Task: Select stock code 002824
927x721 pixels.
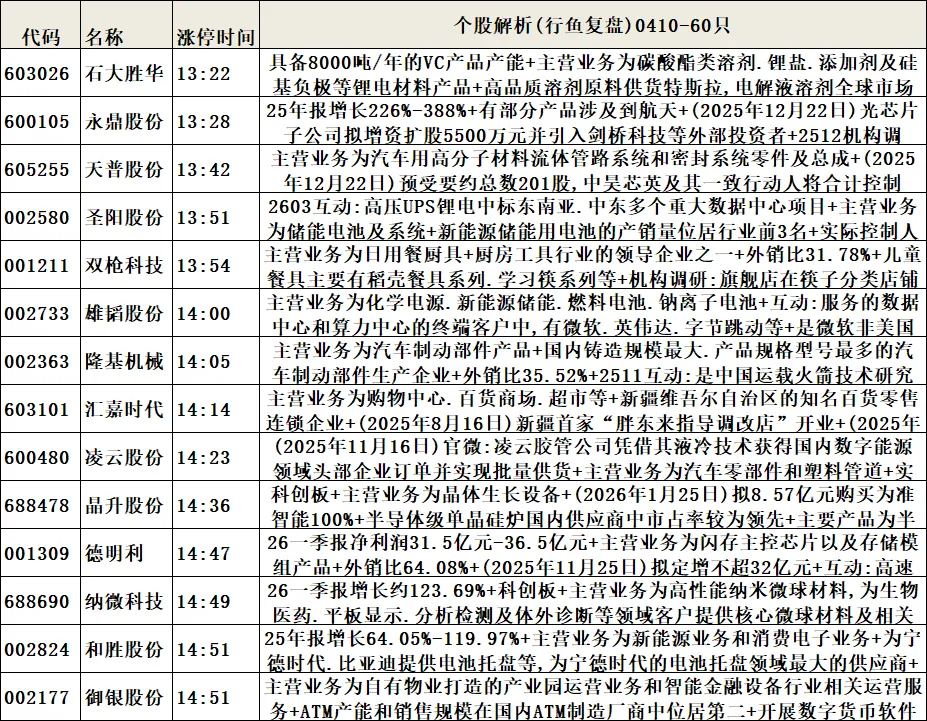Action: (x=37, y=650)
